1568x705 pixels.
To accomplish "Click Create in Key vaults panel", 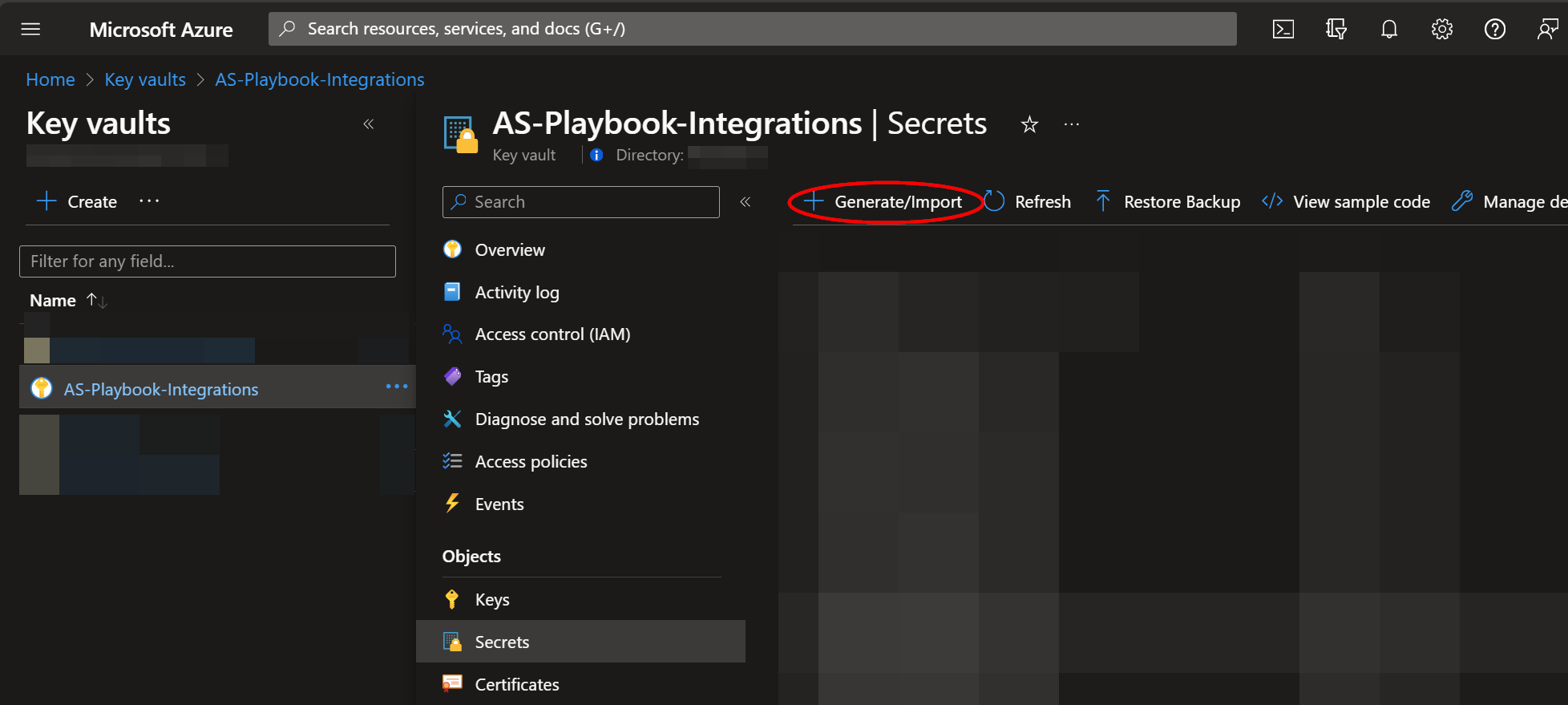I will [x=78, y=201].
